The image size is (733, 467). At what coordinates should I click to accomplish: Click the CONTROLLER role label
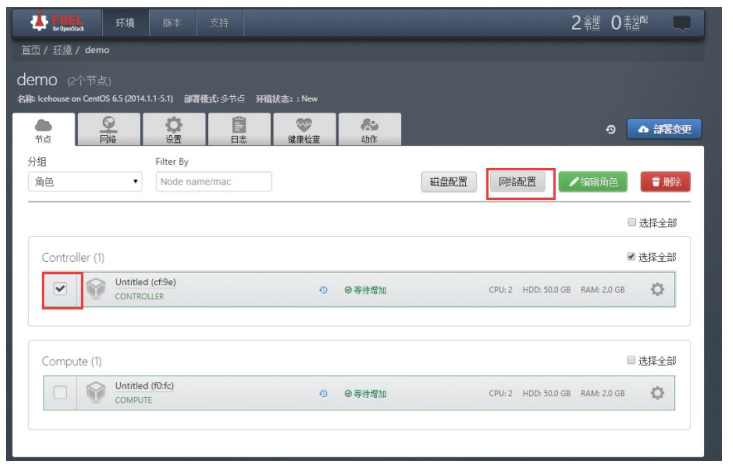pyautogui.click(x=139, y=296)
